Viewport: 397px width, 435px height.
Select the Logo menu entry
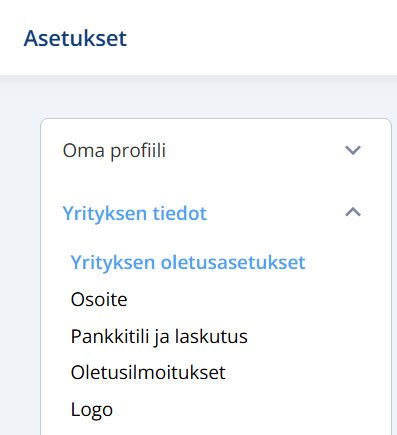tap(92, 410)
